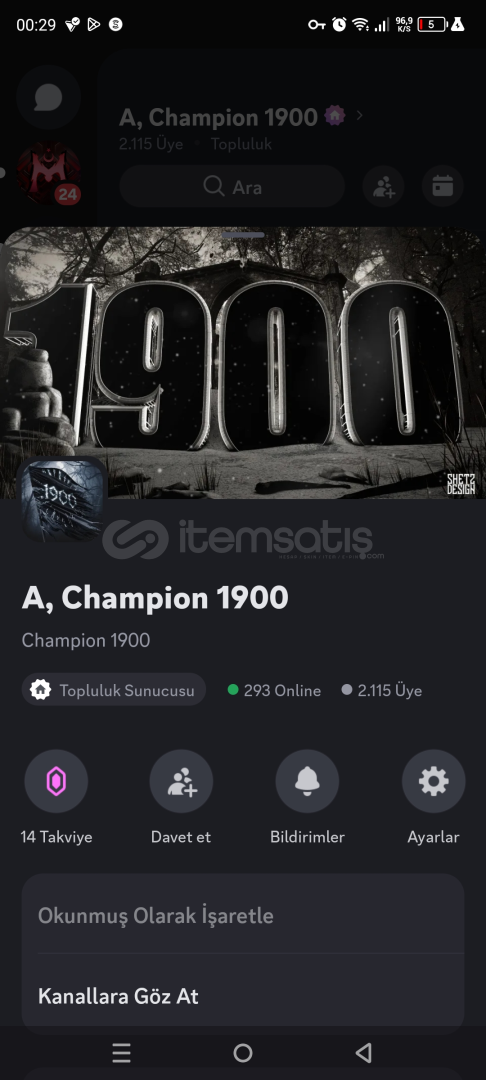The width and height of the screenshot is (486, 1080).
Task: Open the 14 Takviye boost icon
Action: (x=56, y=781)
